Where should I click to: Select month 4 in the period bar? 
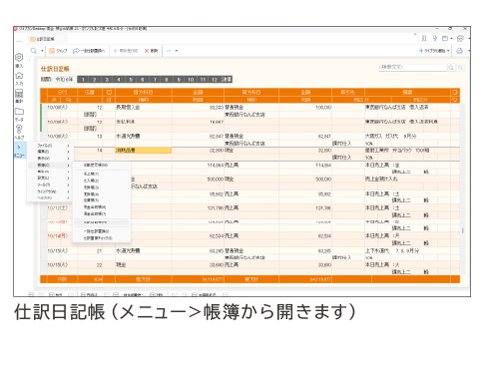pyautogui.click(x=119, y=80)
